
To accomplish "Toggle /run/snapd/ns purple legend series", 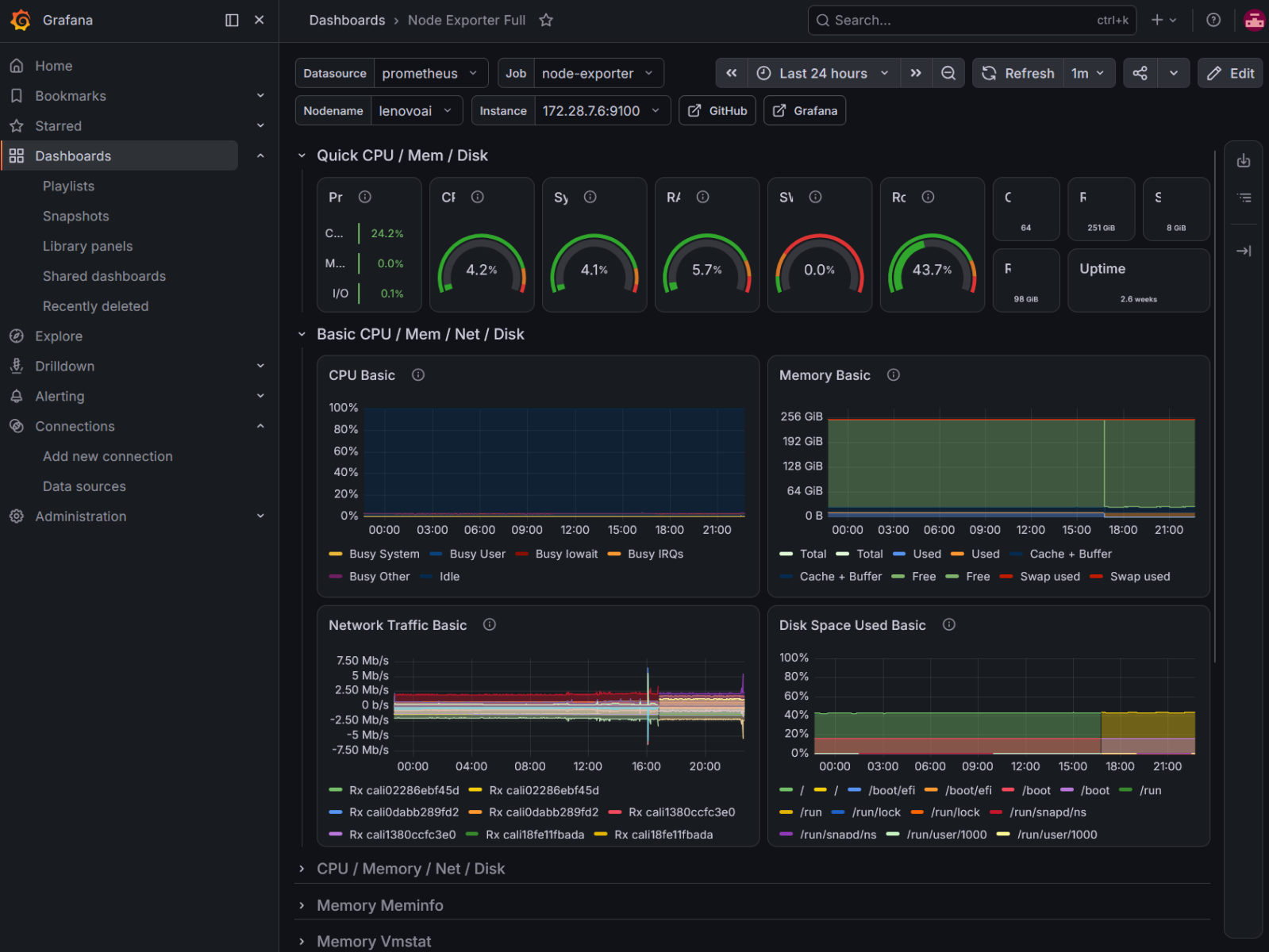I will 838,835.
